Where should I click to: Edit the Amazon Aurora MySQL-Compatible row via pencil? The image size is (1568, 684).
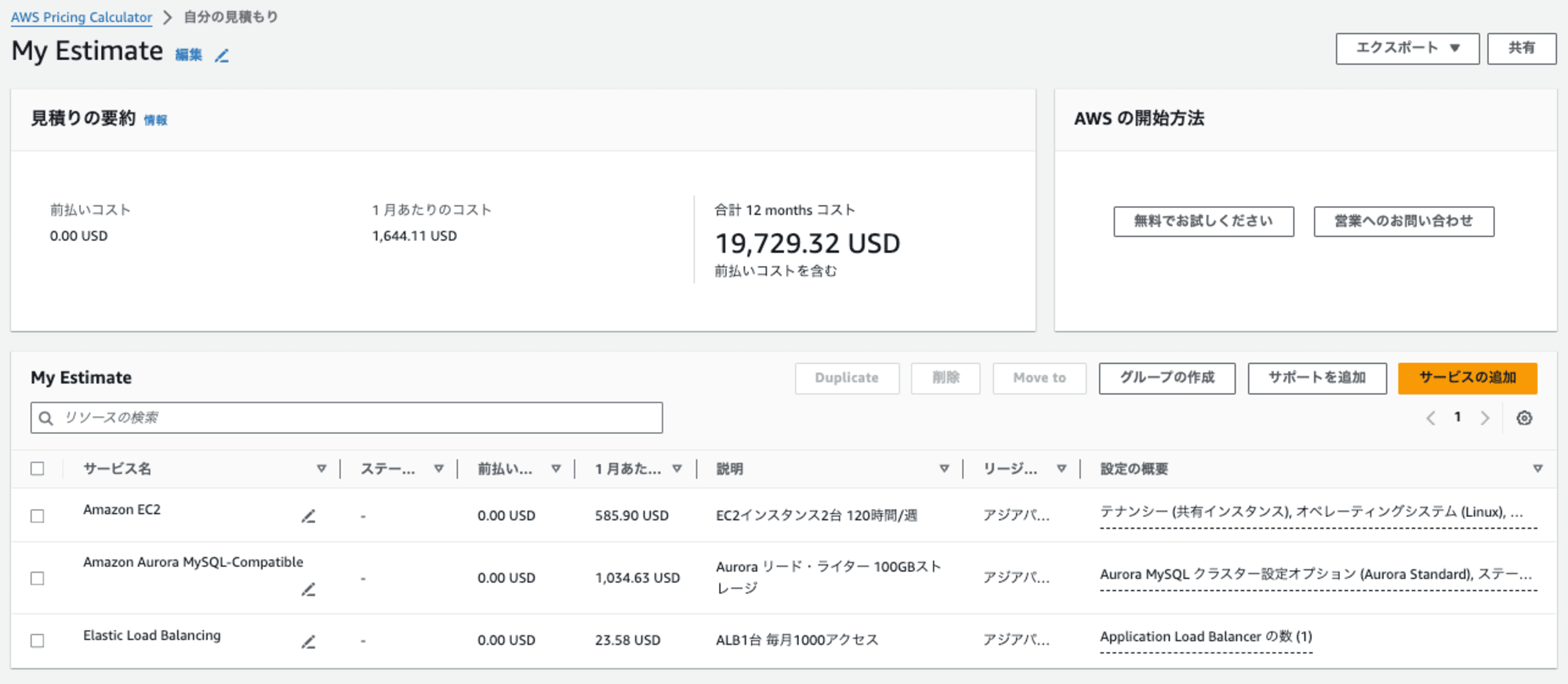pyautogui.click(x=308, y=589)
